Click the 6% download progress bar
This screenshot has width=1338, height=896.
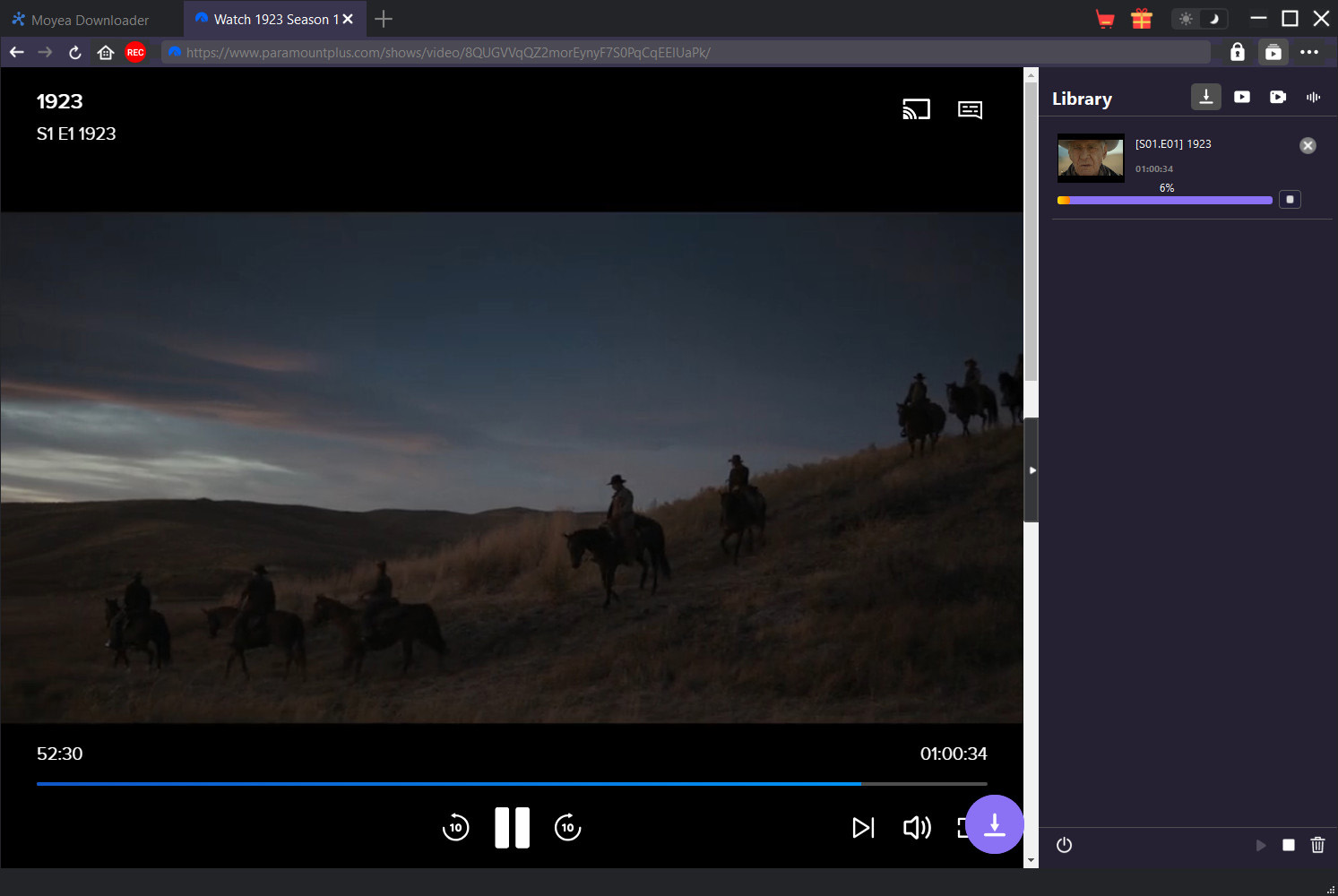1165,201
